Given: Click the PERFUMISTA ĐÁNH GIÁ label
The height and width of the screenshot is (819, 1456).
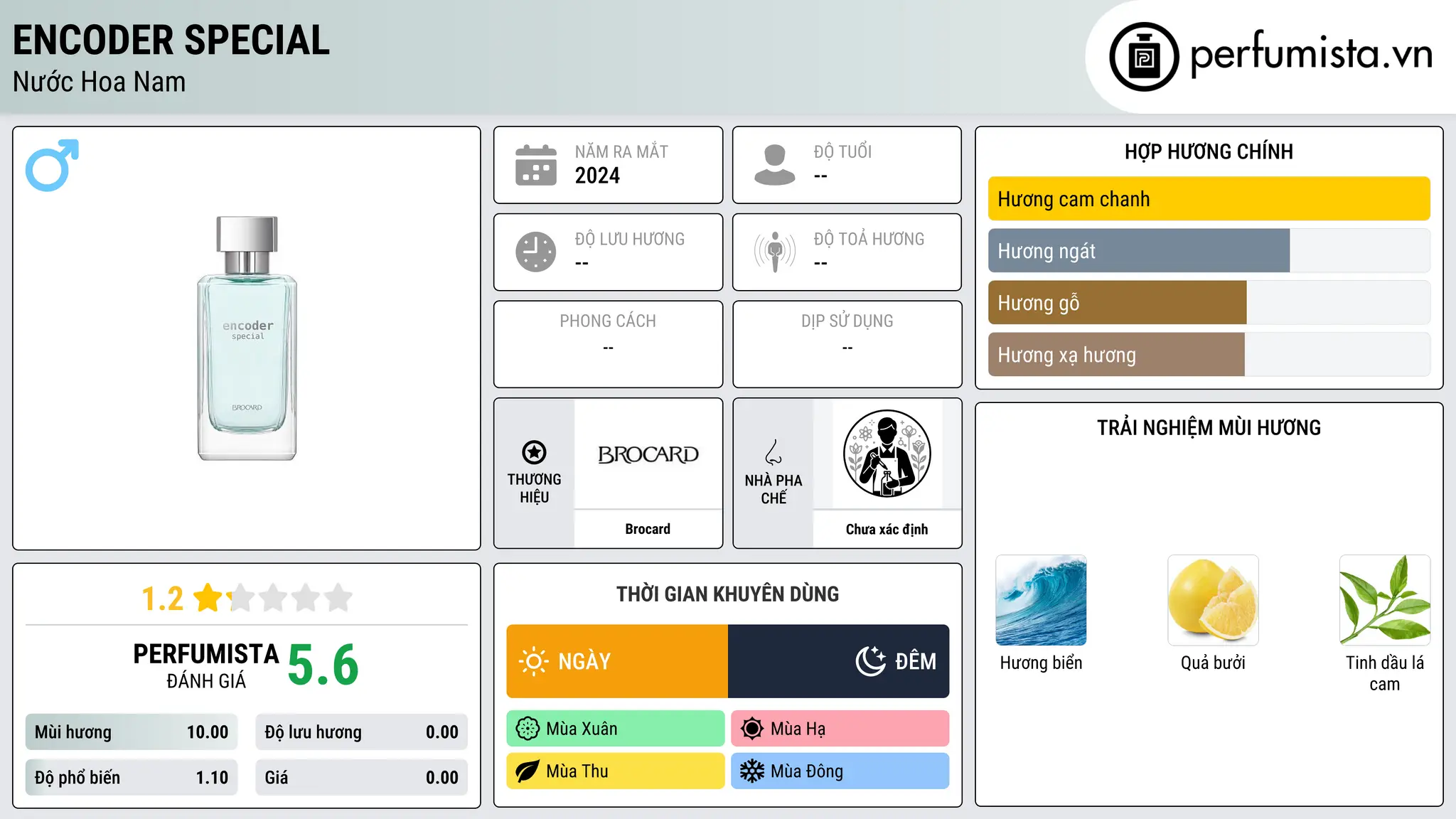Looking at the screenshot, I should (x=206, y=665).
